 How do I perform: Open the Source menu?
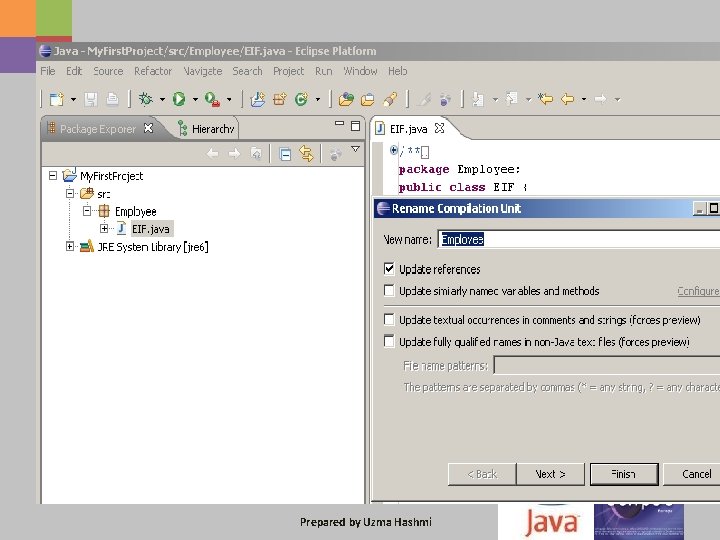point(108,71)
